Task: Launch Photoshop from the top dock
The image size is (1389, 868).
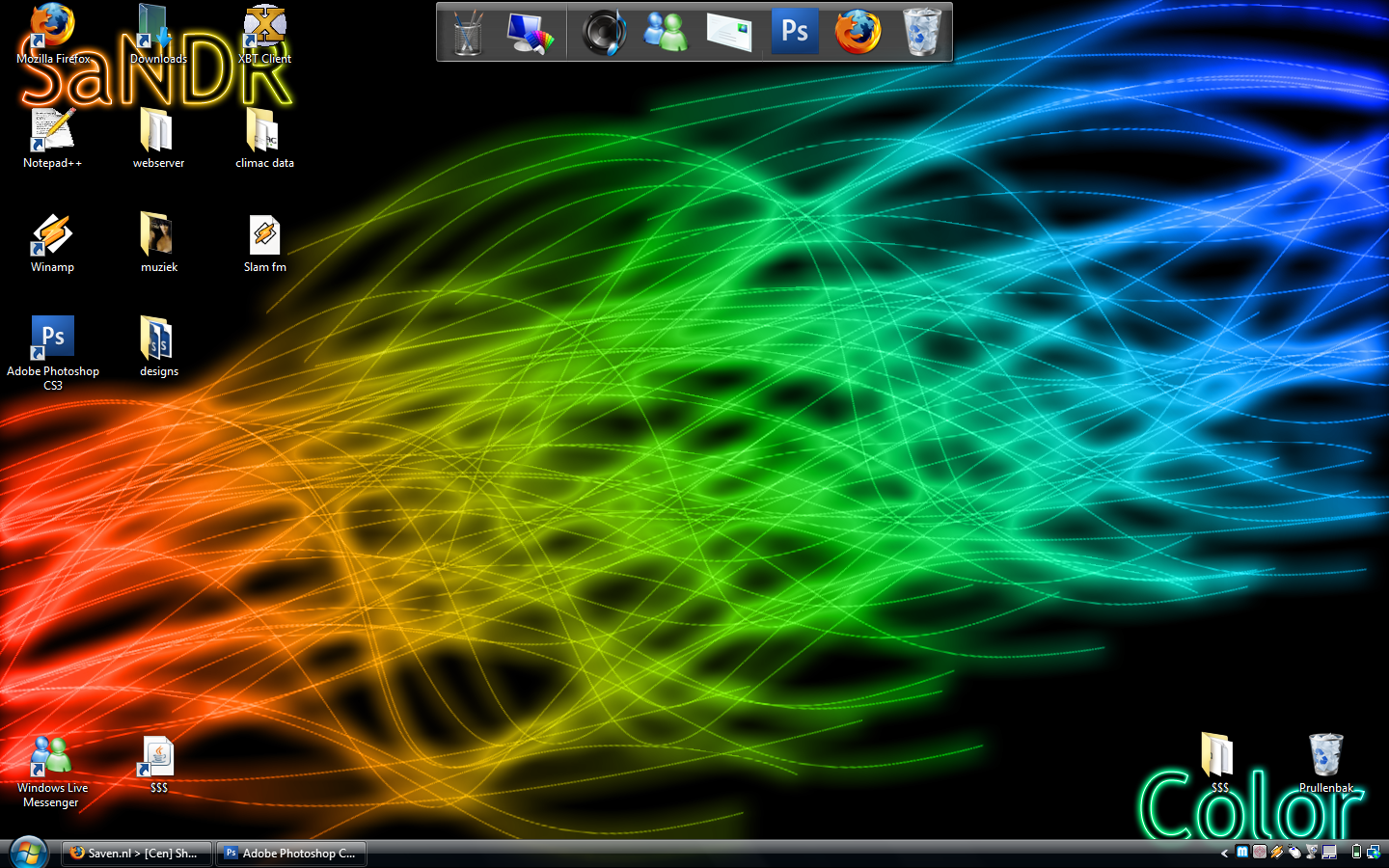Action: (x=794, y=31)
